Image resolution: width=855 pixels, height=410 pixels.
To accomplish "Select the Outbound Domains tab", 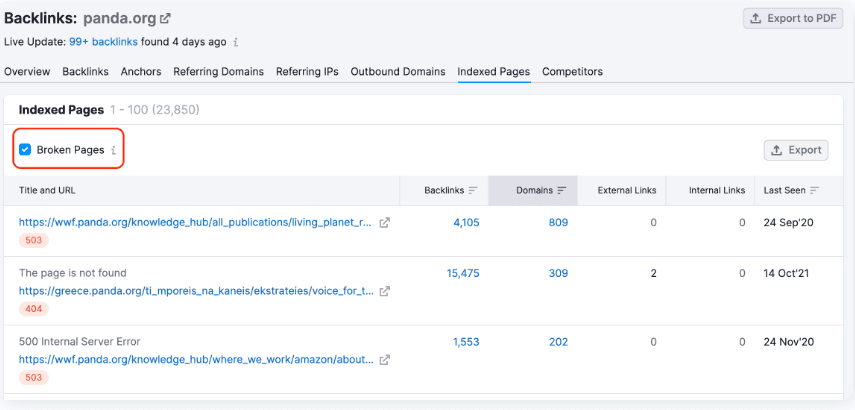I will (398, 71).
